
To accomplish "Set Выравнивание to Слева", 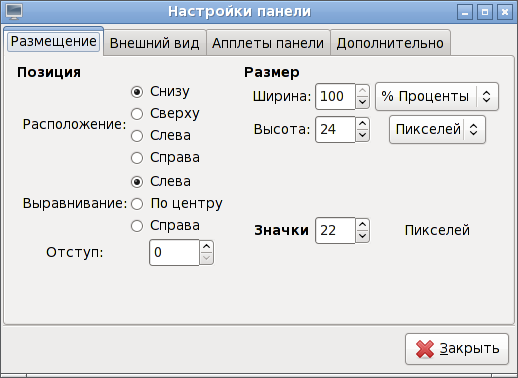I will tap(137, 182).
